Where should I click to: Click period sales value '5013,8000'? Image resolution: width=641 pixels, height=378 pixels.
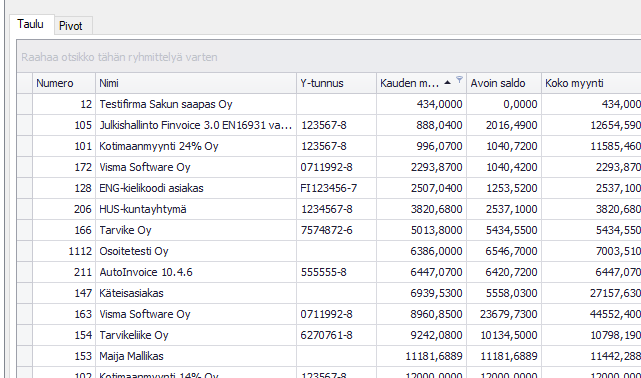click(x=421, y=230)
